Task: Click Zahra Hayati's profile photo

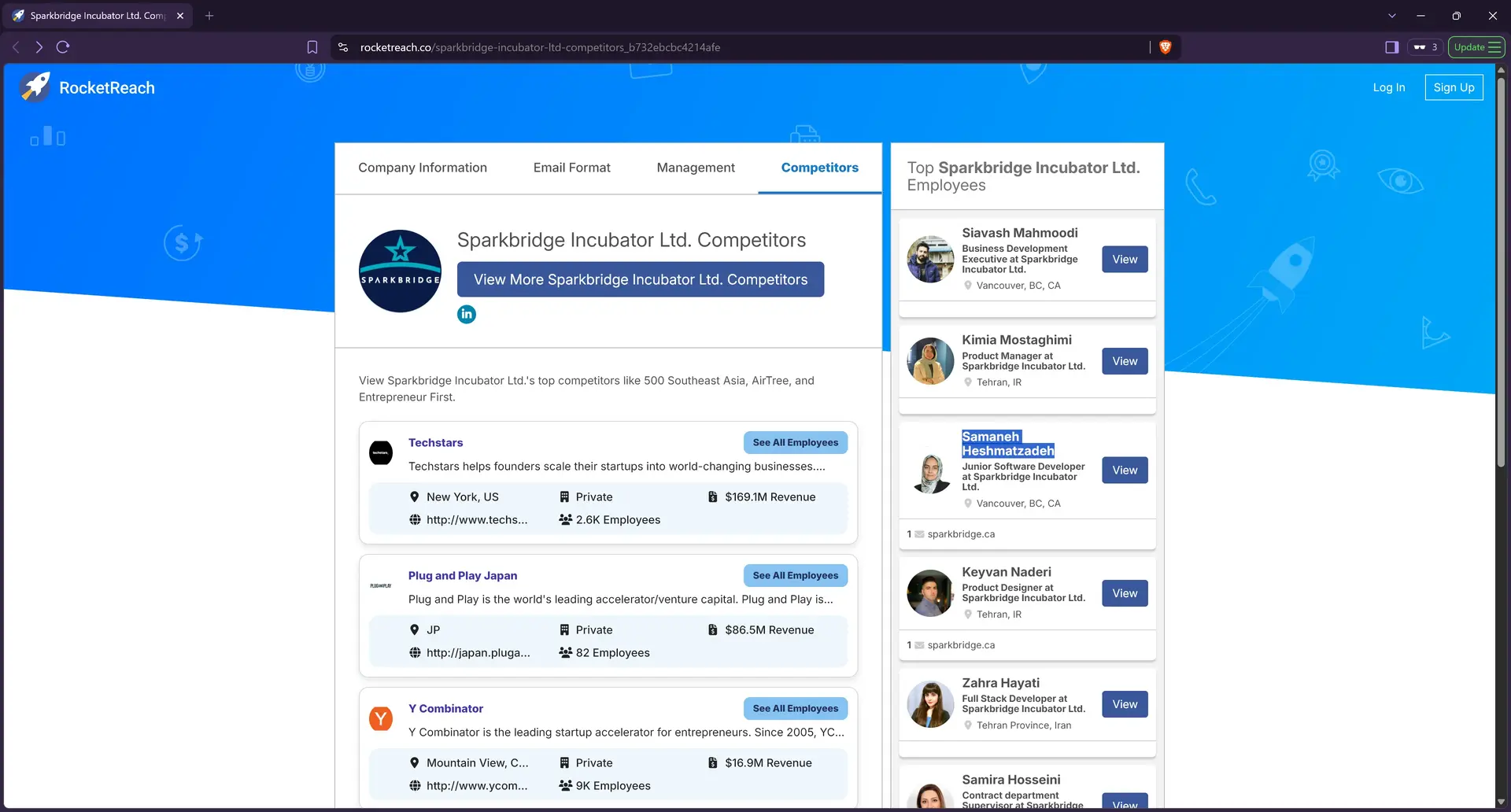Action: coord(930,704)
